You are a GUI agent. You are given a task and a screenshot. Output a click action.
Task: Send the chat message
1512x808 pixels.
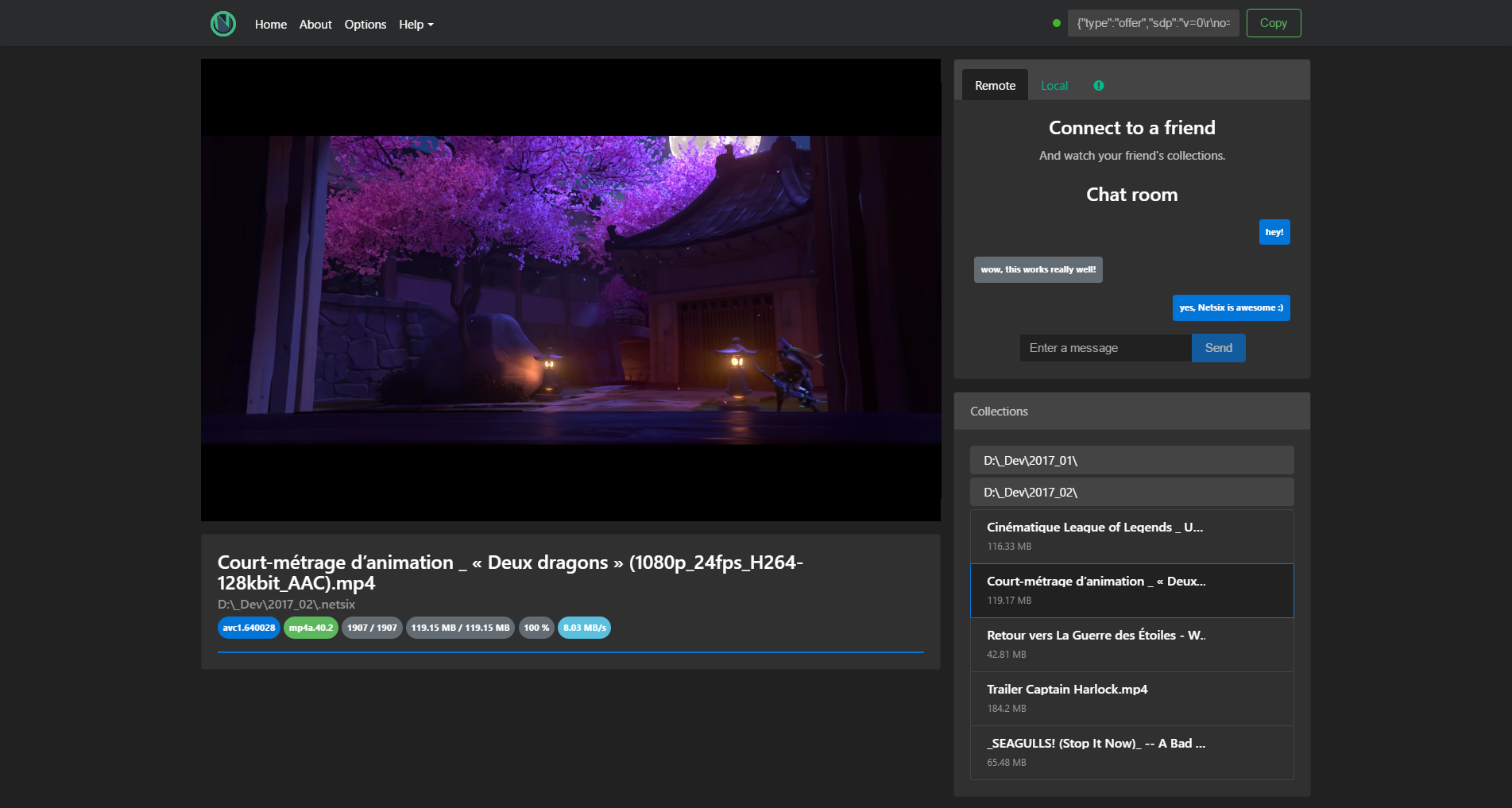1218,348
